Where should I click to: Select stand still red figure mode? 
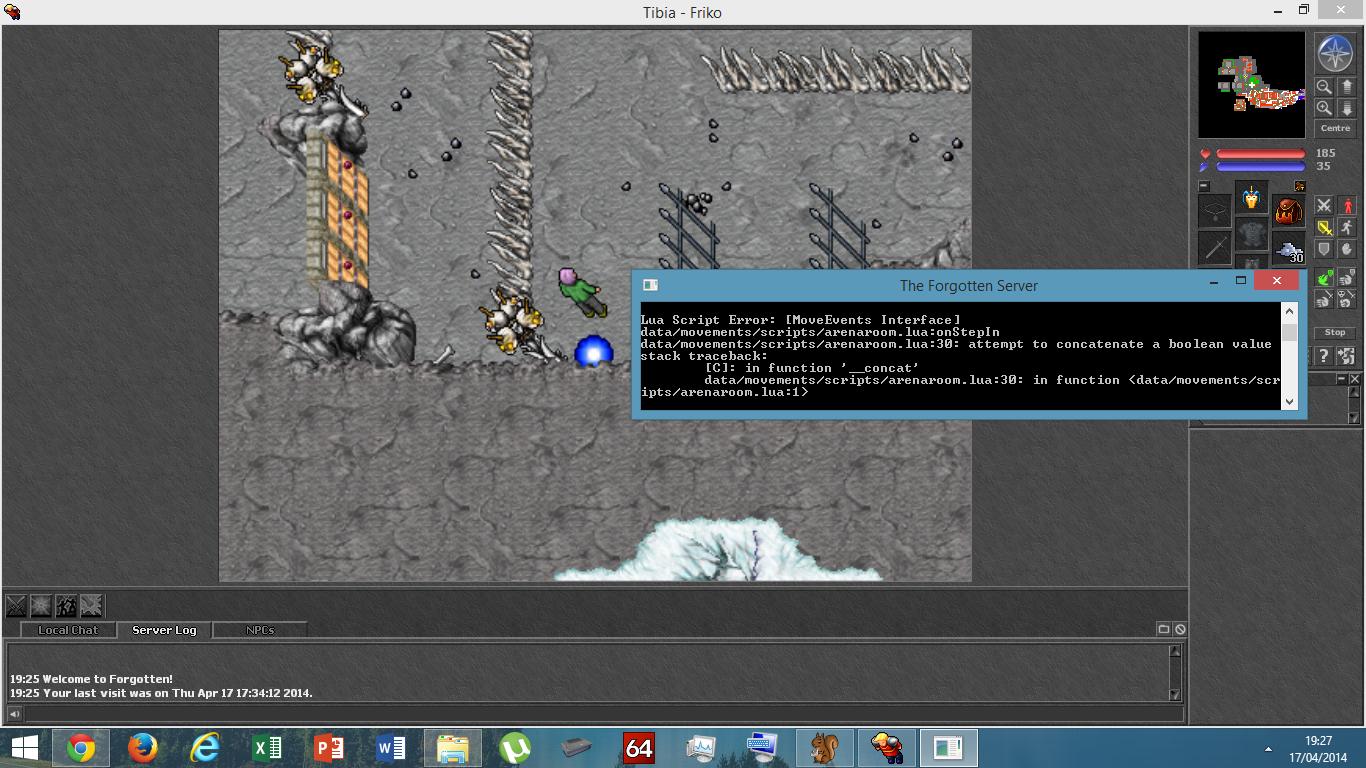click(1347, 205)
